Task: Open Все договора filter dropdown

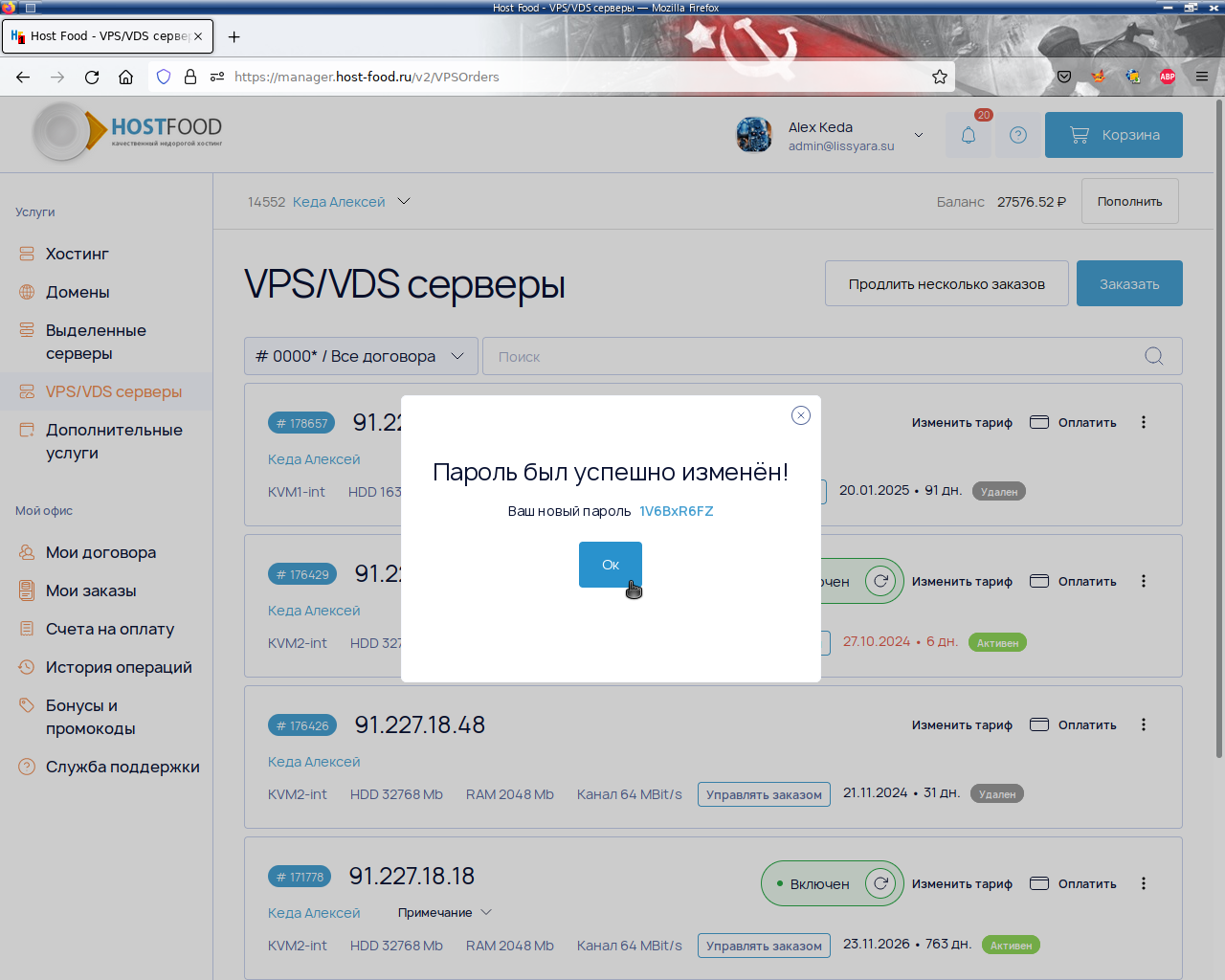Action: tap(361, 356)
